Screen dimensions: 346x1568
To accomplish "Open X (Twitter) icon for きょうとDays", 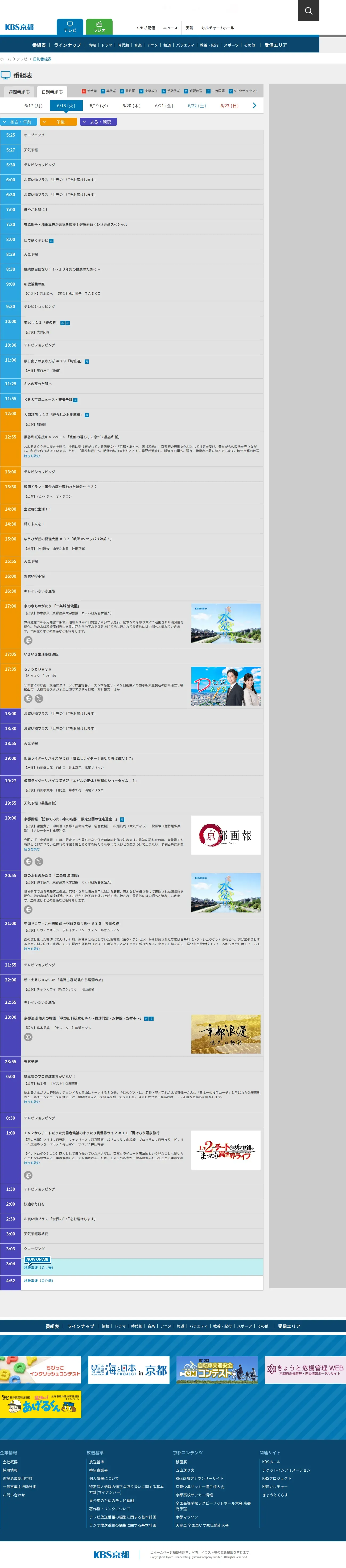I will [39, 699].
